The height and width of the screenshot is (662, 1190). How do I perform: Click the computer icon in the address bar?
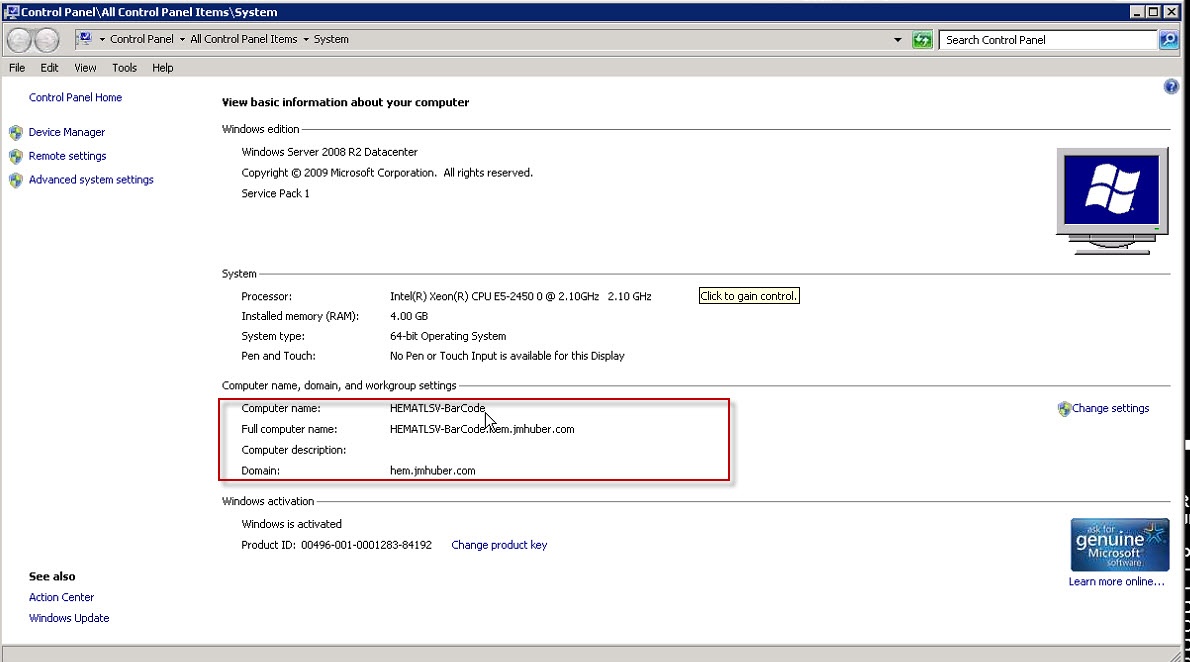pos(85,39)
